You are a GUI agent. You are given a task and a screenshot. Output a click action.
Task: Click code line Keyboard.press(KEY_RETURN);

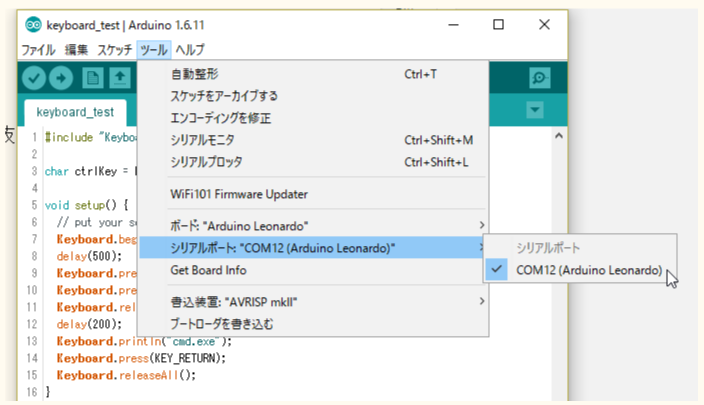tap(141, 358)
